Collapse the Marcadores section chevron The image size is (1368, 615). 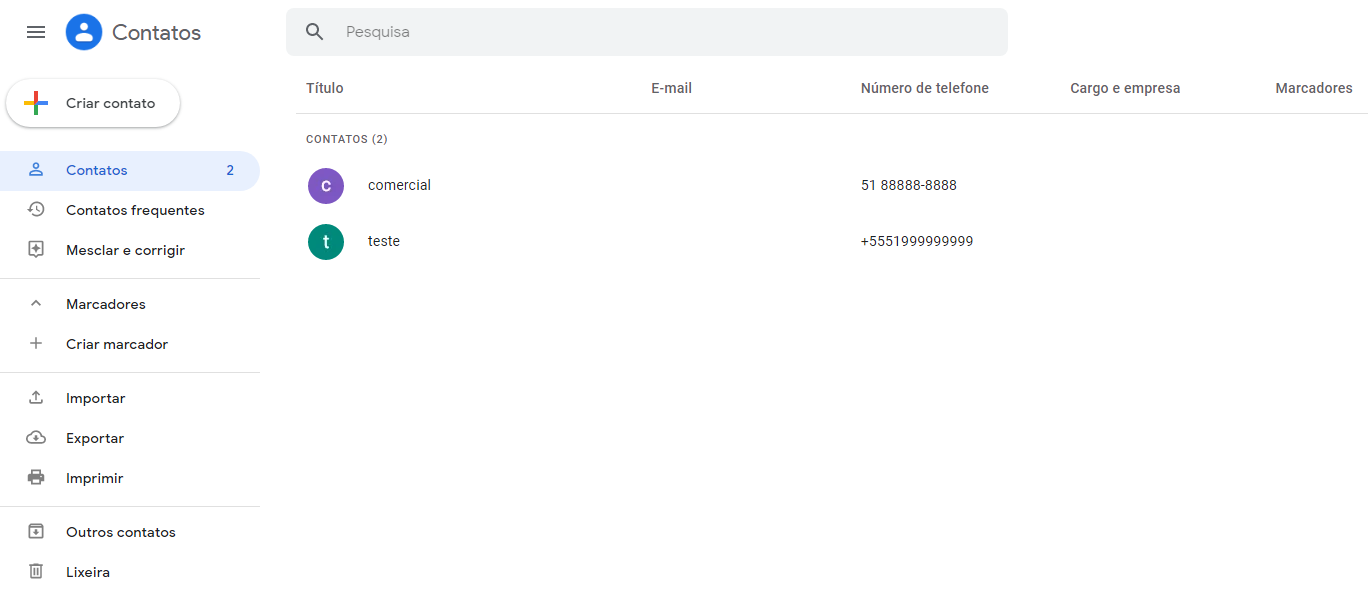click(36, 304)
